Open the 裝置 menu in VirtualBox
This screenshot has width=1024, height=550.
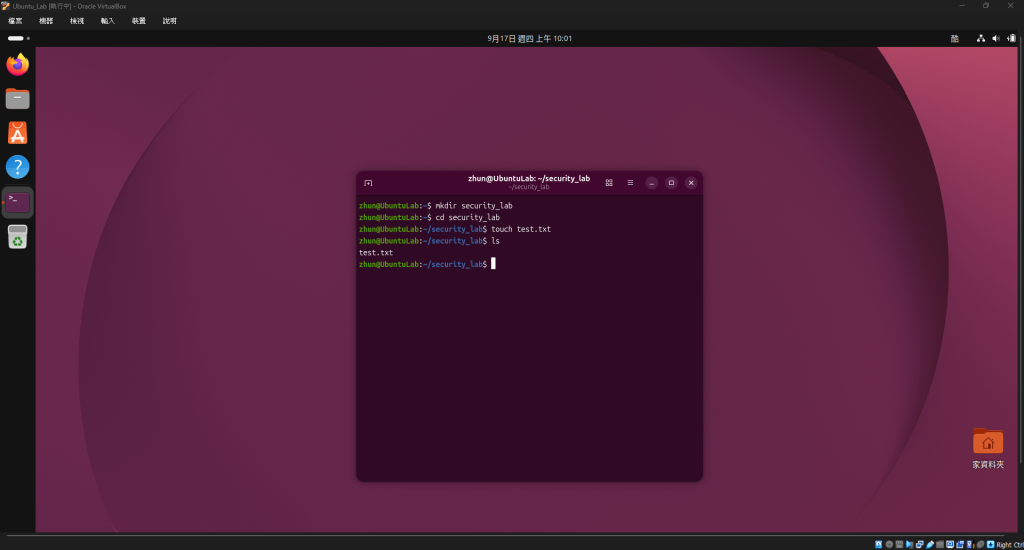(138, 21)
